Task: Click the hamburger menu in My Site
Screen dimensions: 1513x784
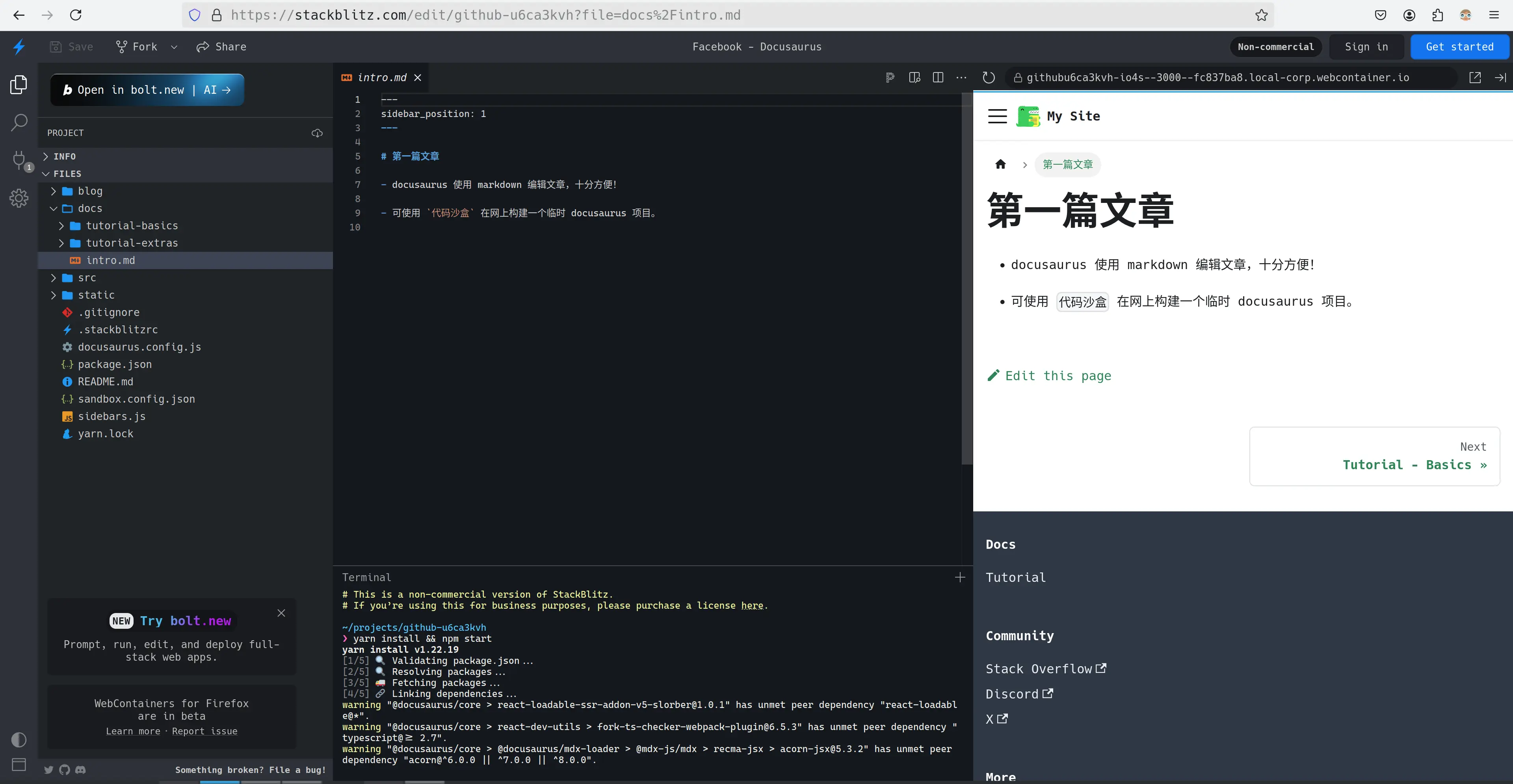Action: point(997,116)
